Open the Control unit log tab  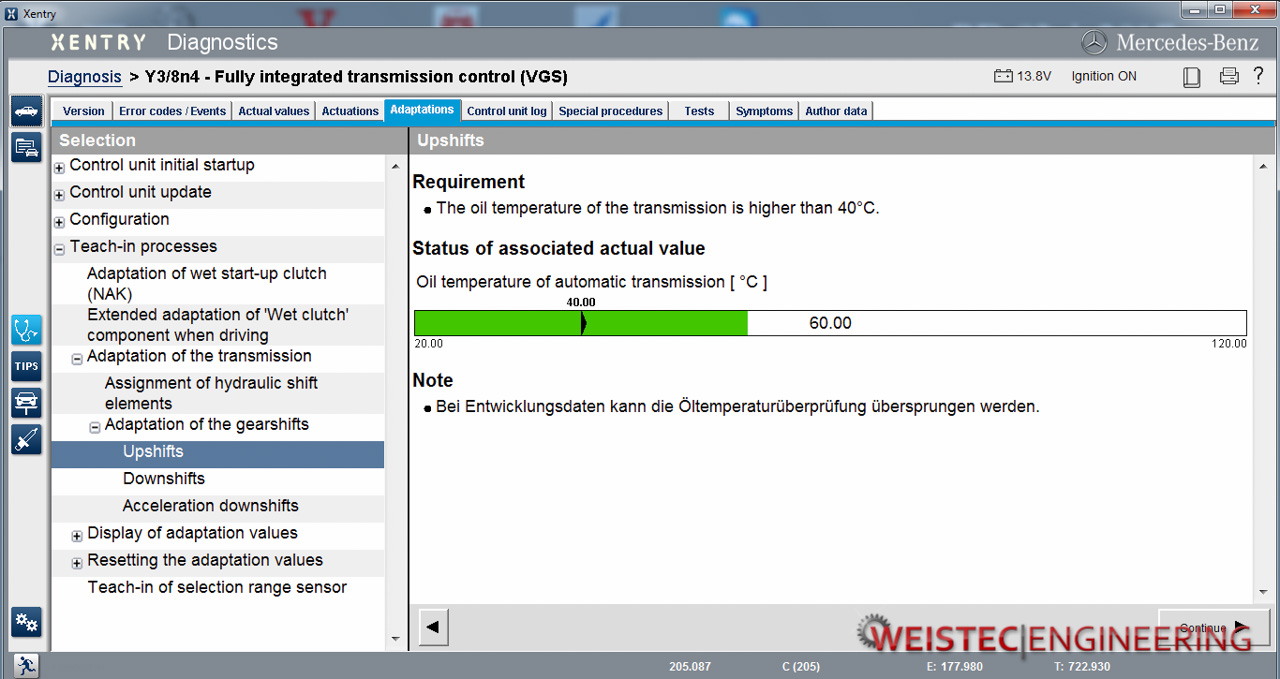[x=507, y=111]
